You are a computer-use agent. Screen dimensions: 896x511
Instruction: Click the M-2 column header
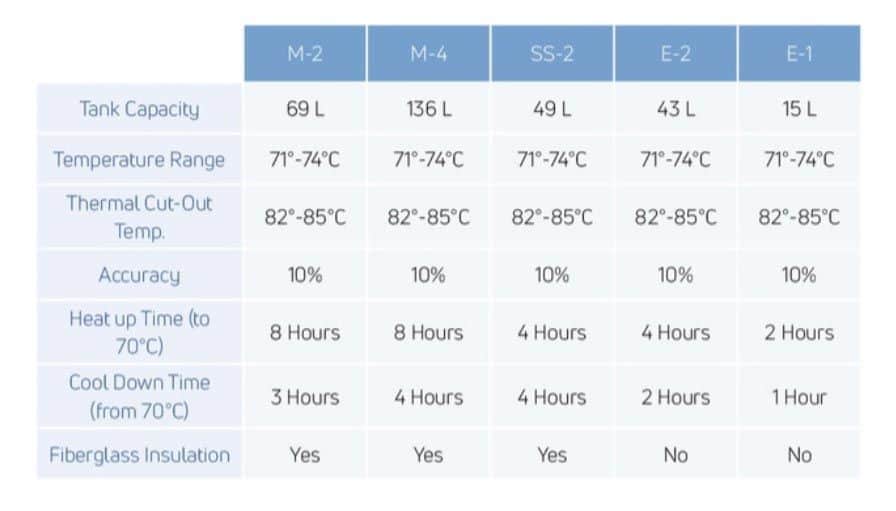[x=305, y=54]
